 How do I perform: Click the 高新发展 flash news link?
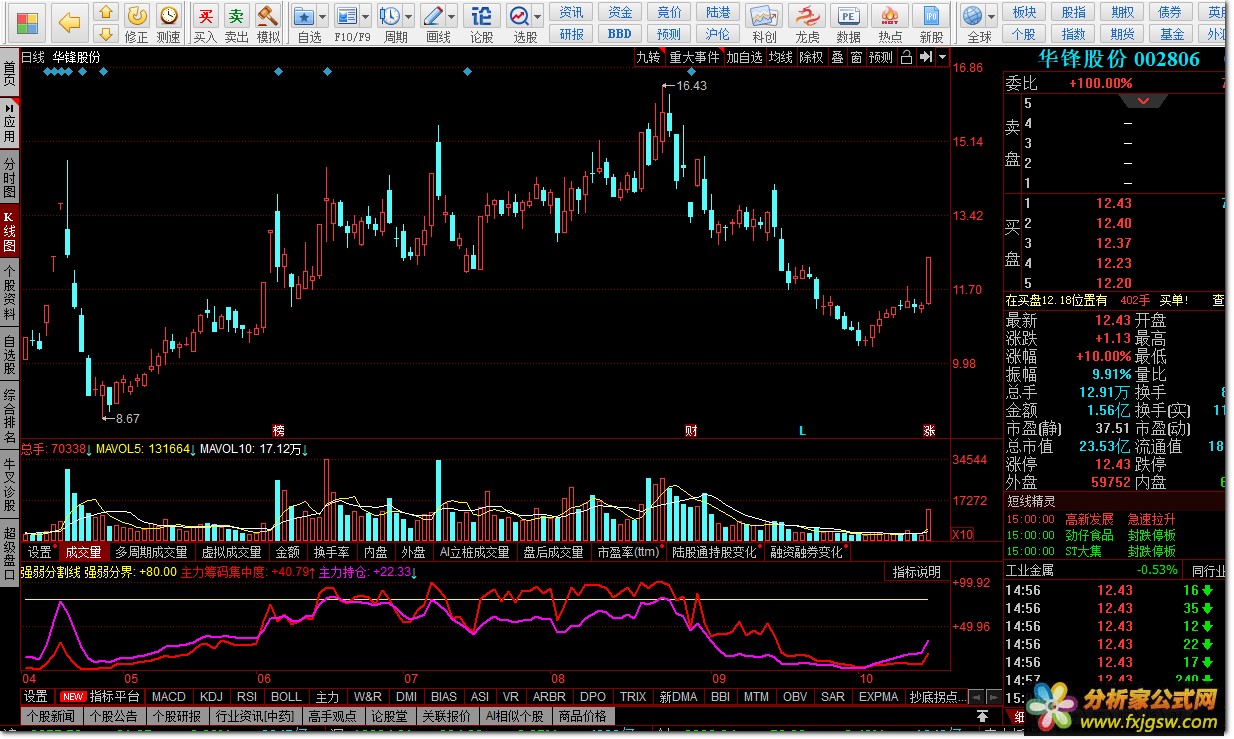click(1088, 520)
